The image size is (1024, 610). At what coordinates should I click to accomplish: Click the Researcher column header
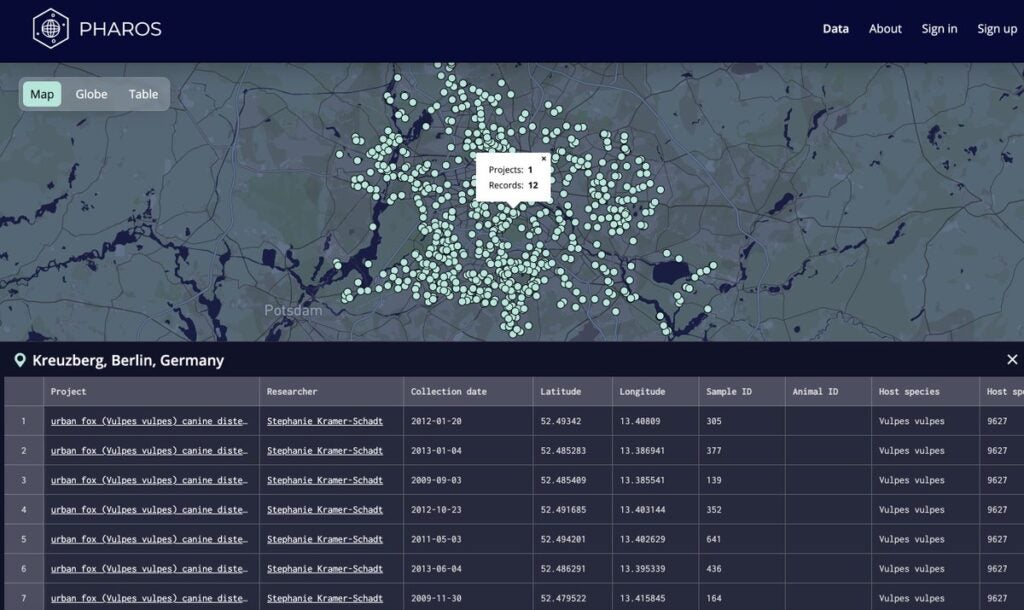pos(292,392)
